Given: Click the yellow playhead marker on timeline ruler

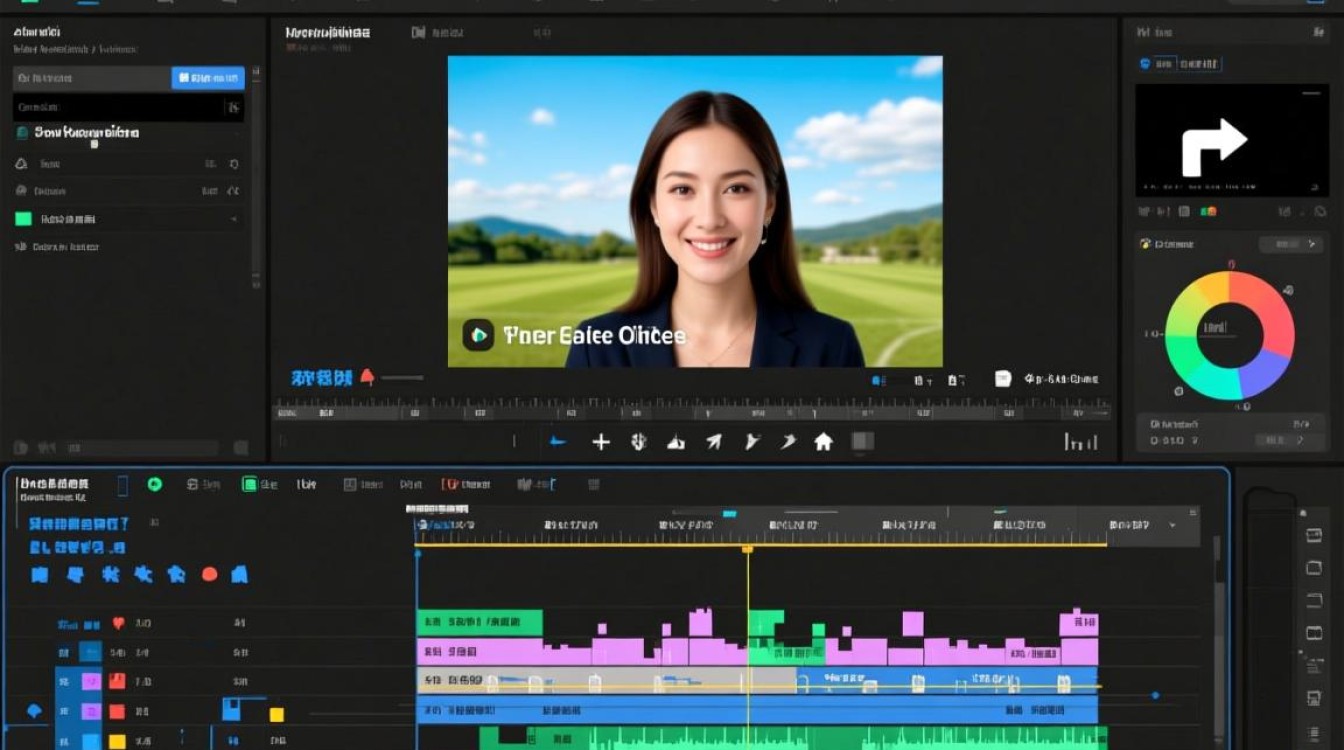Looking at the screenshot, I should pyautogui.click(x=747, y=549).
